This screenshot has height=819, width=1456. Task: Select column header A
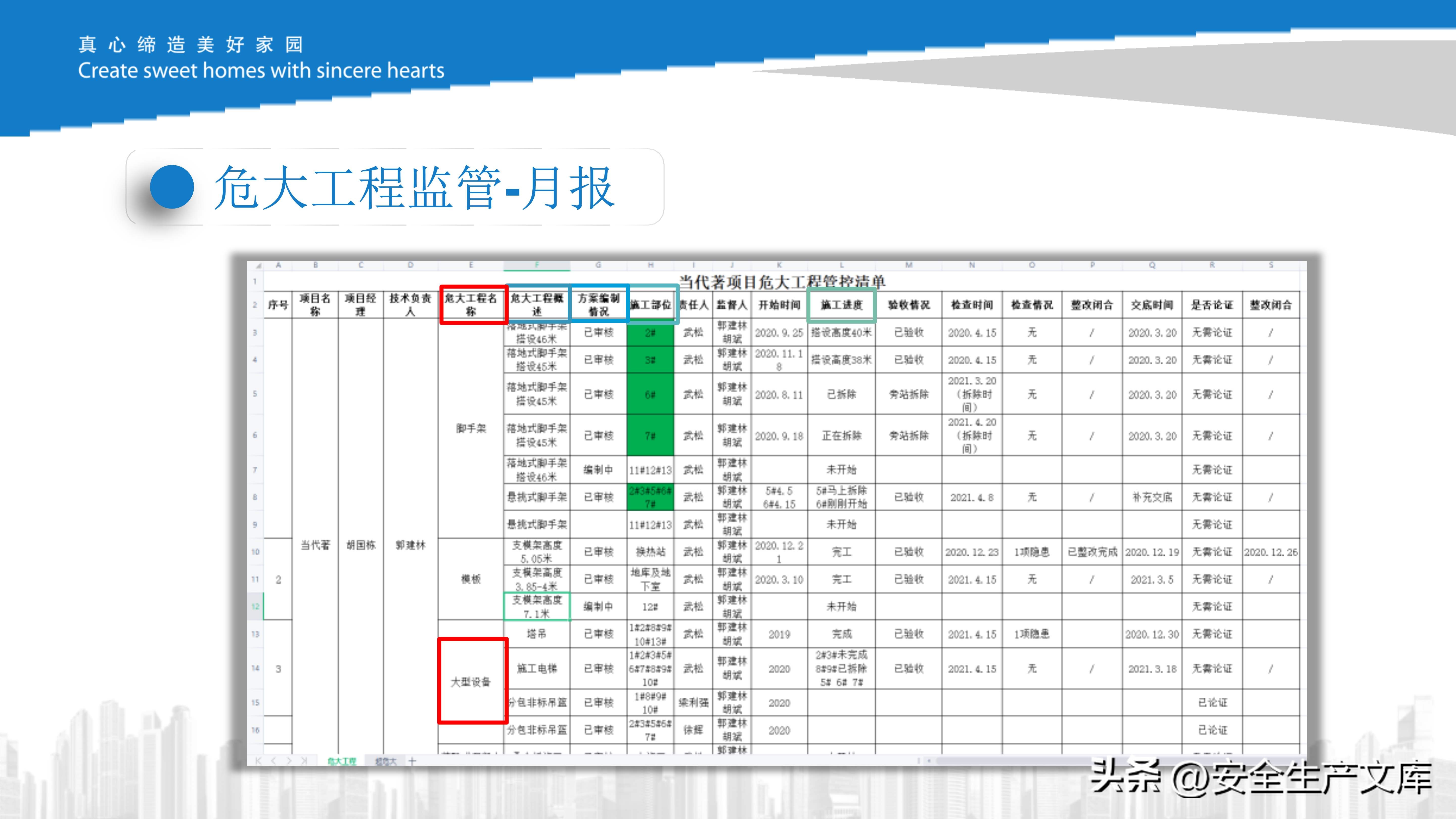(278, 265)
